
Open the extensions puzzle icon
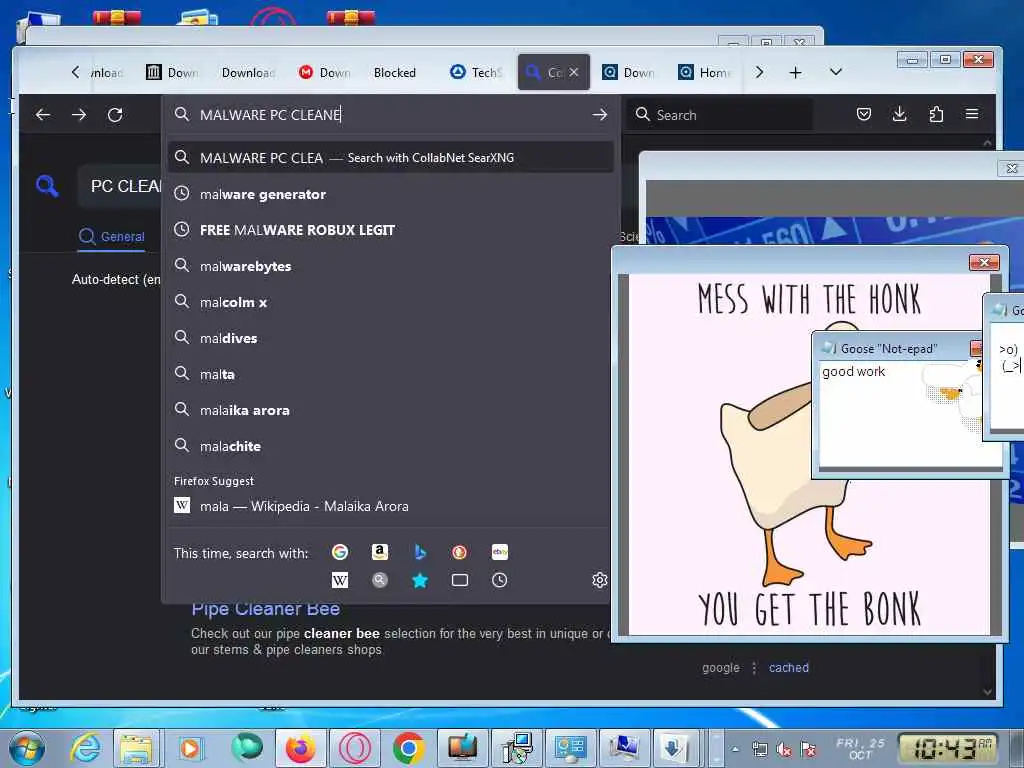click(936, 114)
